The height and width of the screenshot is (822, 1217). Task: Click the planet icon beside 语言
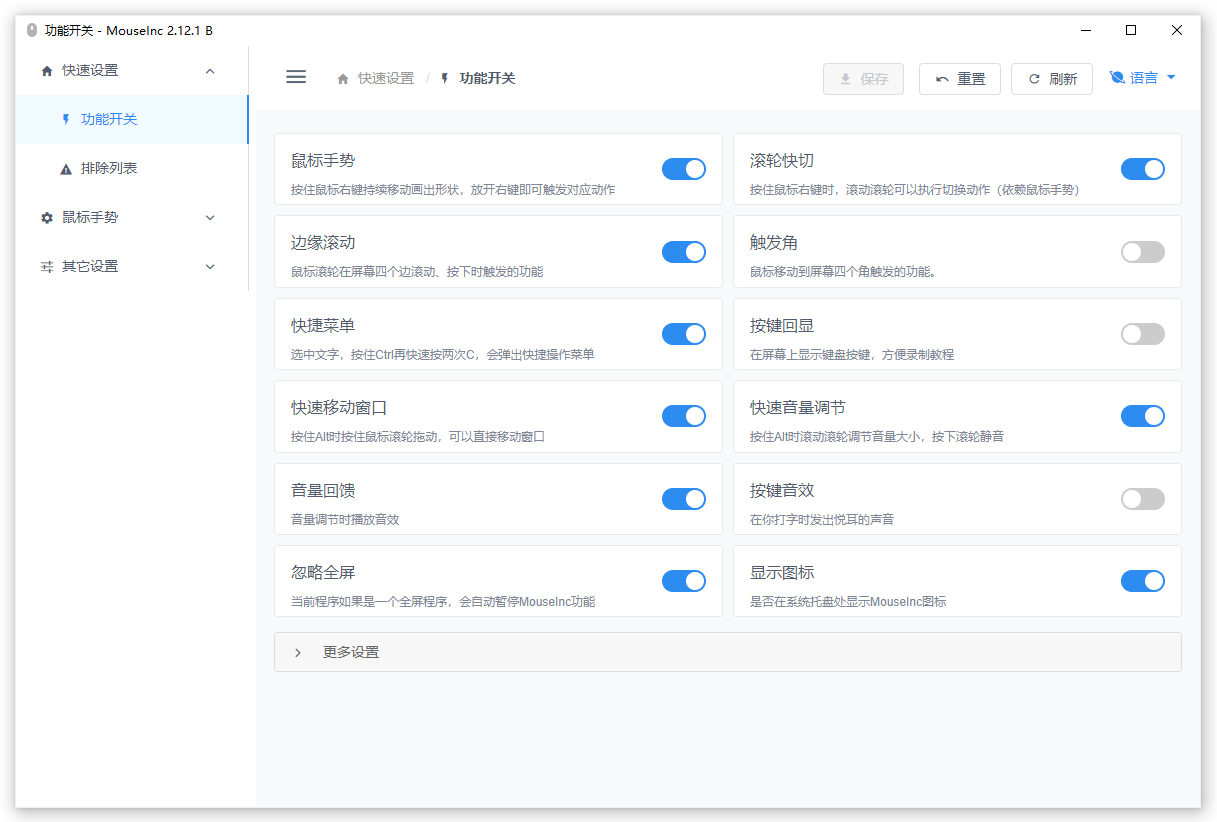pos(1117,78)
